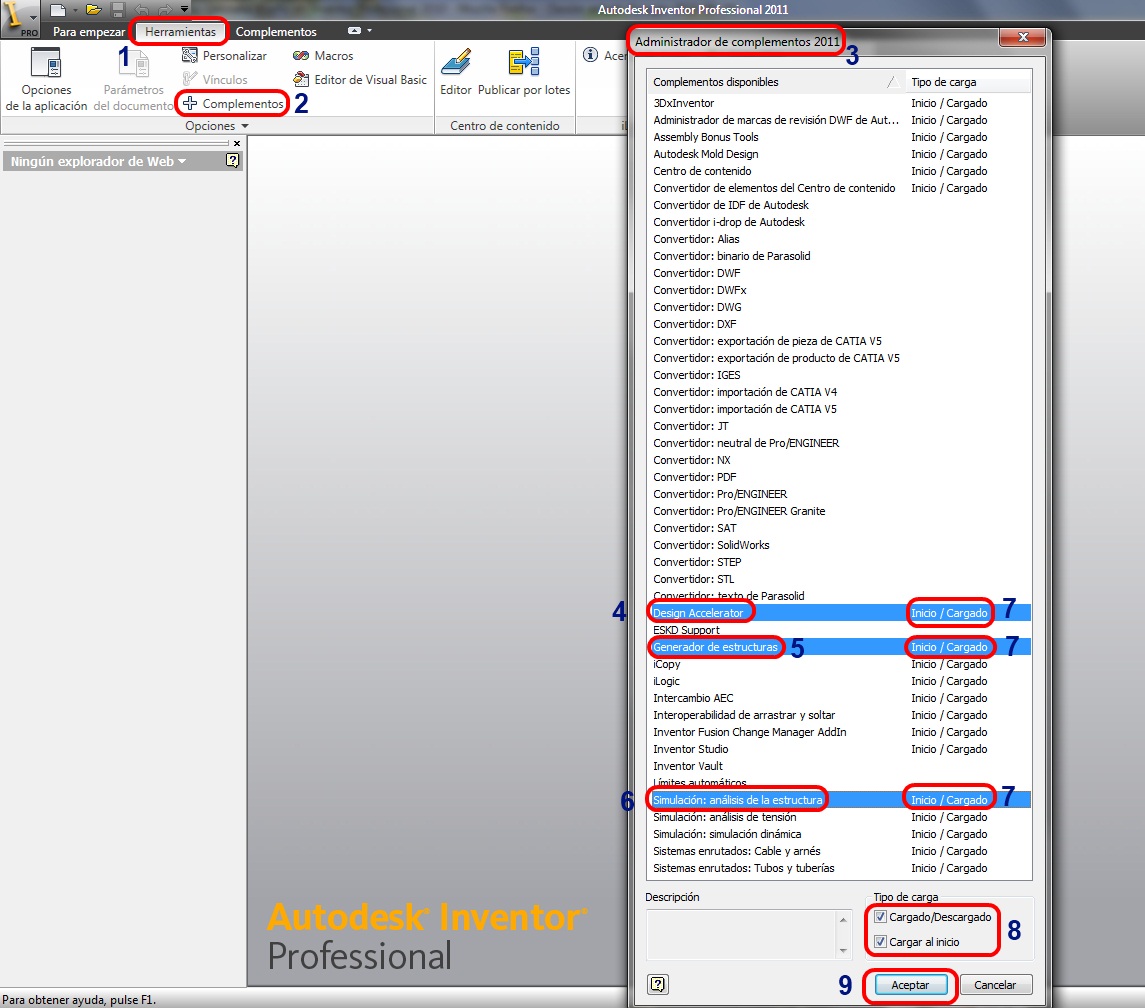Open the Macros tool
The height and width of the screenshot is (1008, 1145).
click(x=323, y=56)
